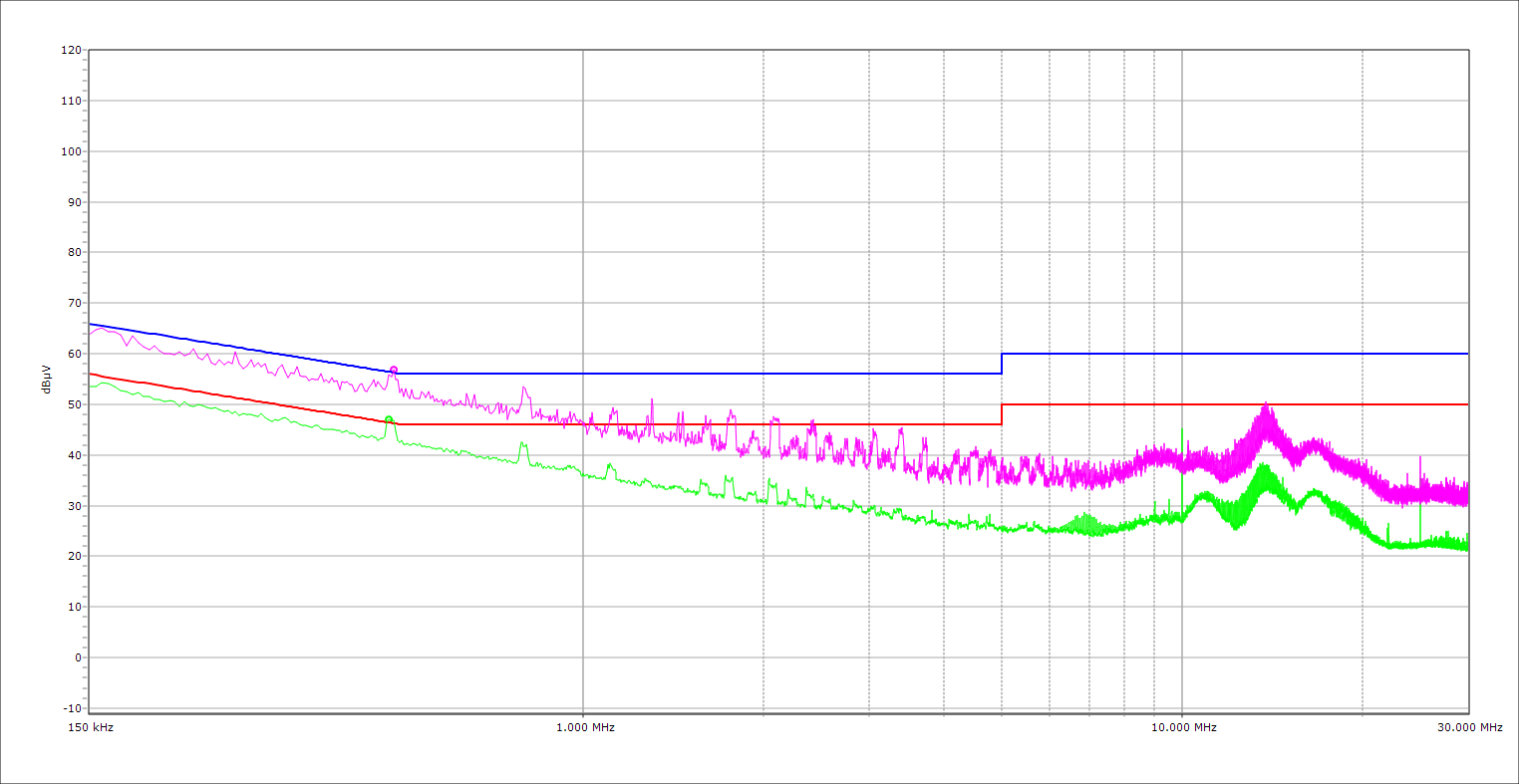Click the magenta trace bump just below 1 MHz
Viewport: 1519px width, 784px height.
click(524, 390)
